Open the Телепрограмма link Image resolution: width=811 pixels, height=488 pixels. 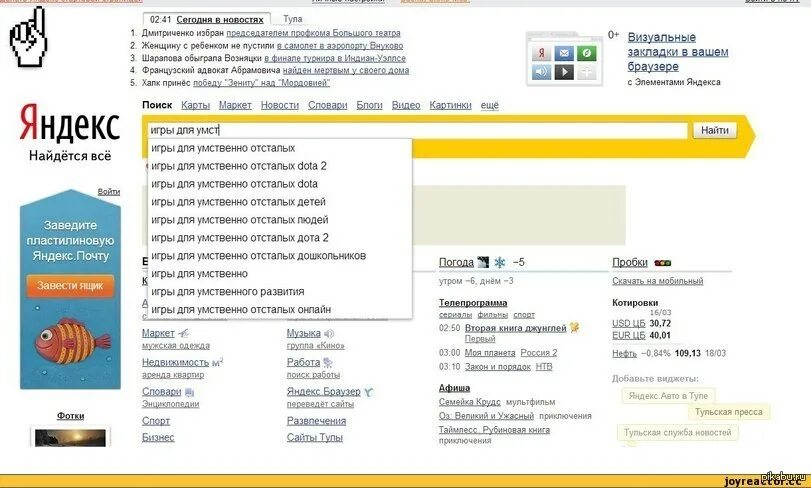pyautogui.click(x=473, y=303)
